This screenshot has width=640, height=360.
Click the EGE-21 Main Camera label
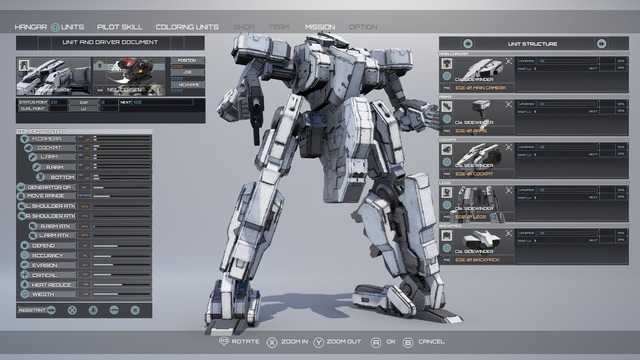click(x=480, y=88)
